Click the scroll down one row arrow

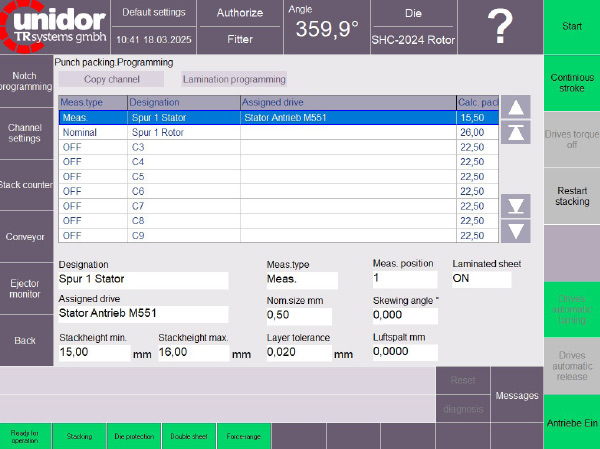[x=515, y=231]
